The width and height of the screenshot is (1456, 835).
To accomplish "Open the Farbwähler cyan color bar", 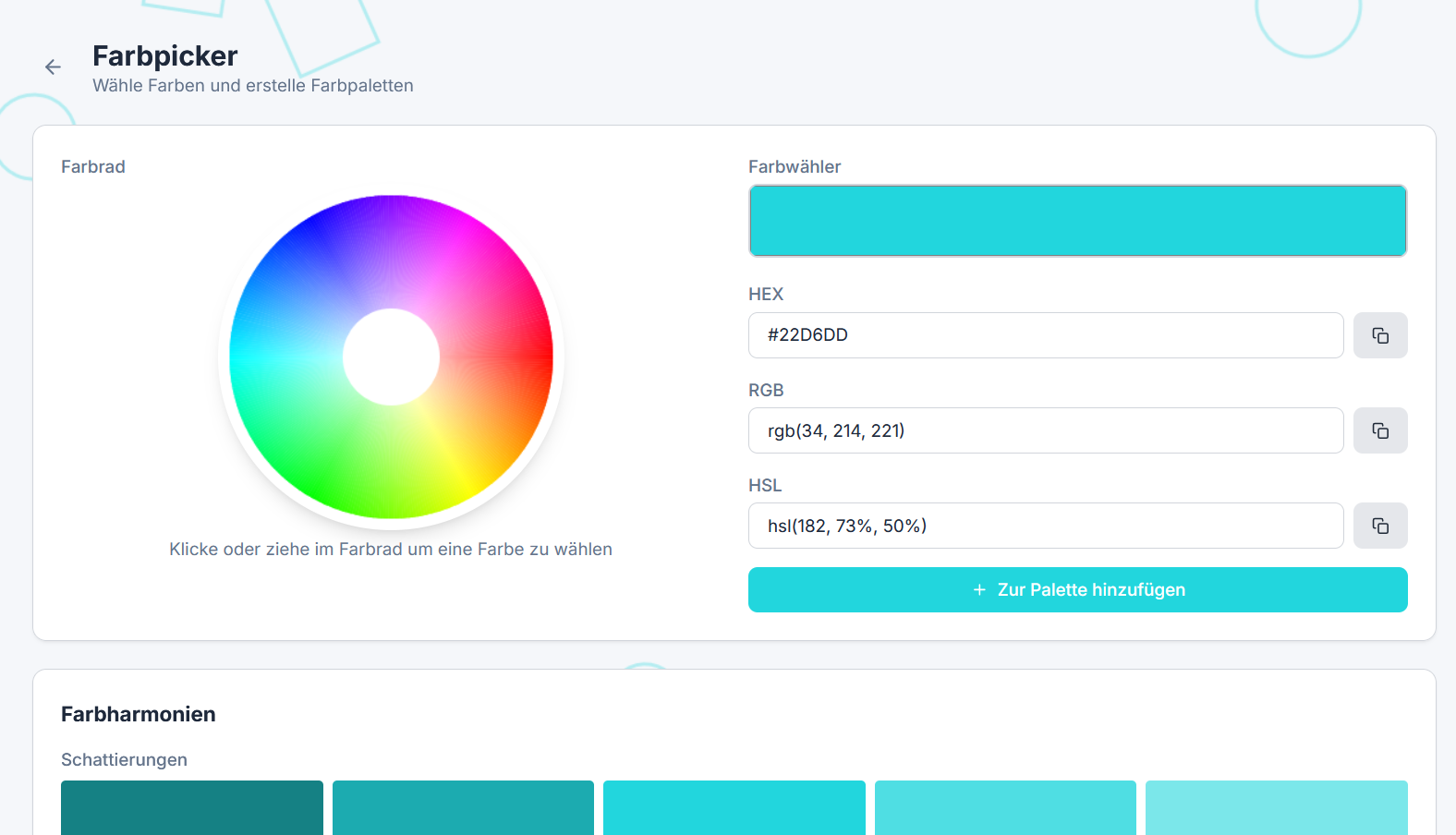I will [1077, 221].
